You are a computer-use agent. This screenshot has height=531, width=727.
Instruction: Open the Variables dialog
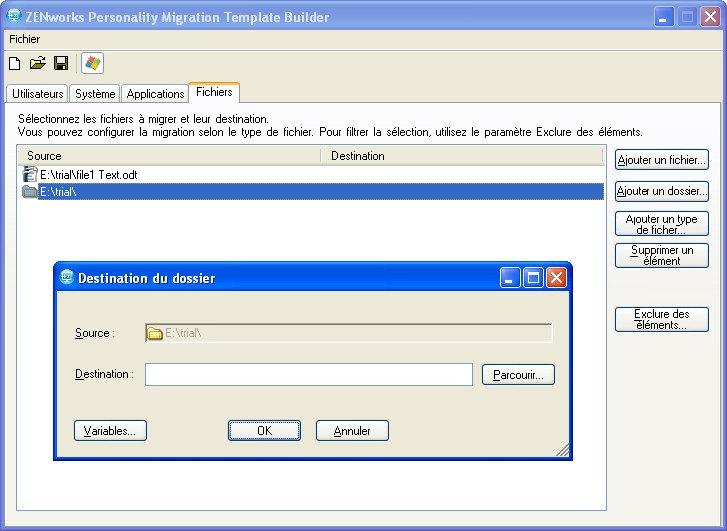click(x=110, y=431)
